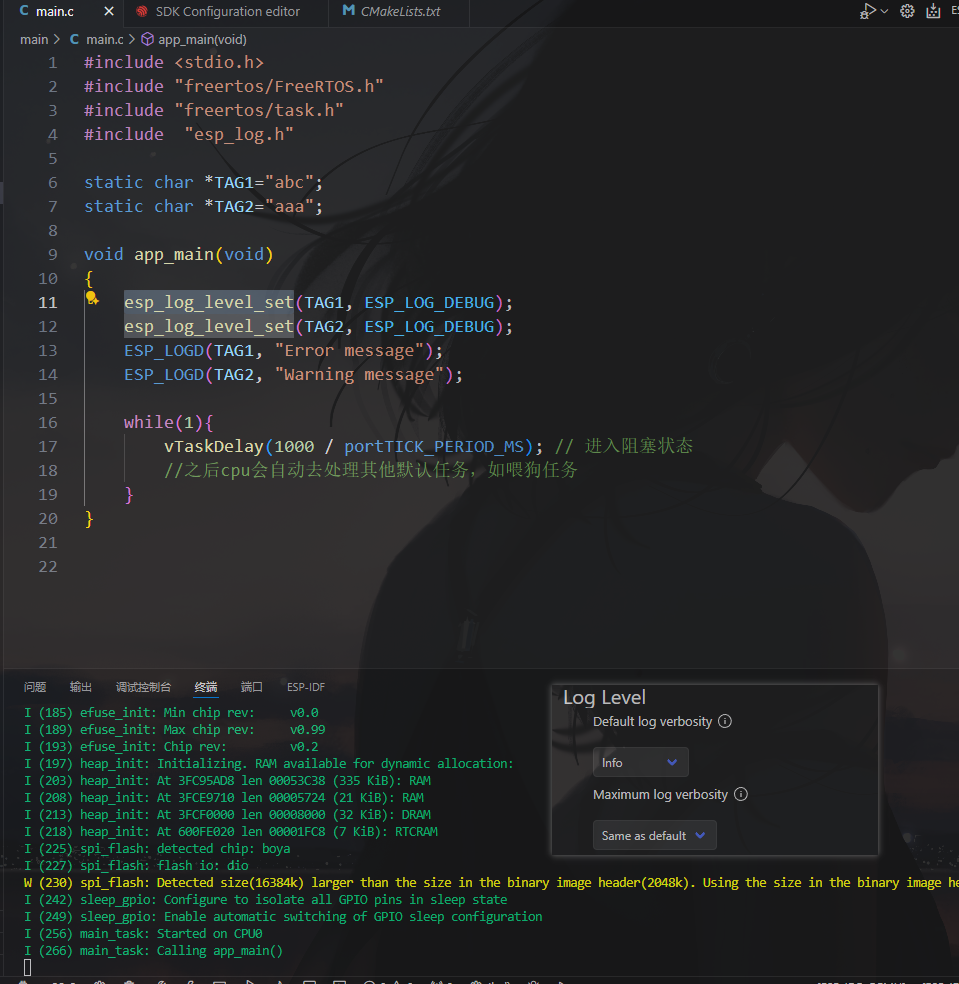Click terminal line 'efuse_init: Min chip rev'
Screen dimensions: 959x984
coord(171,713)
